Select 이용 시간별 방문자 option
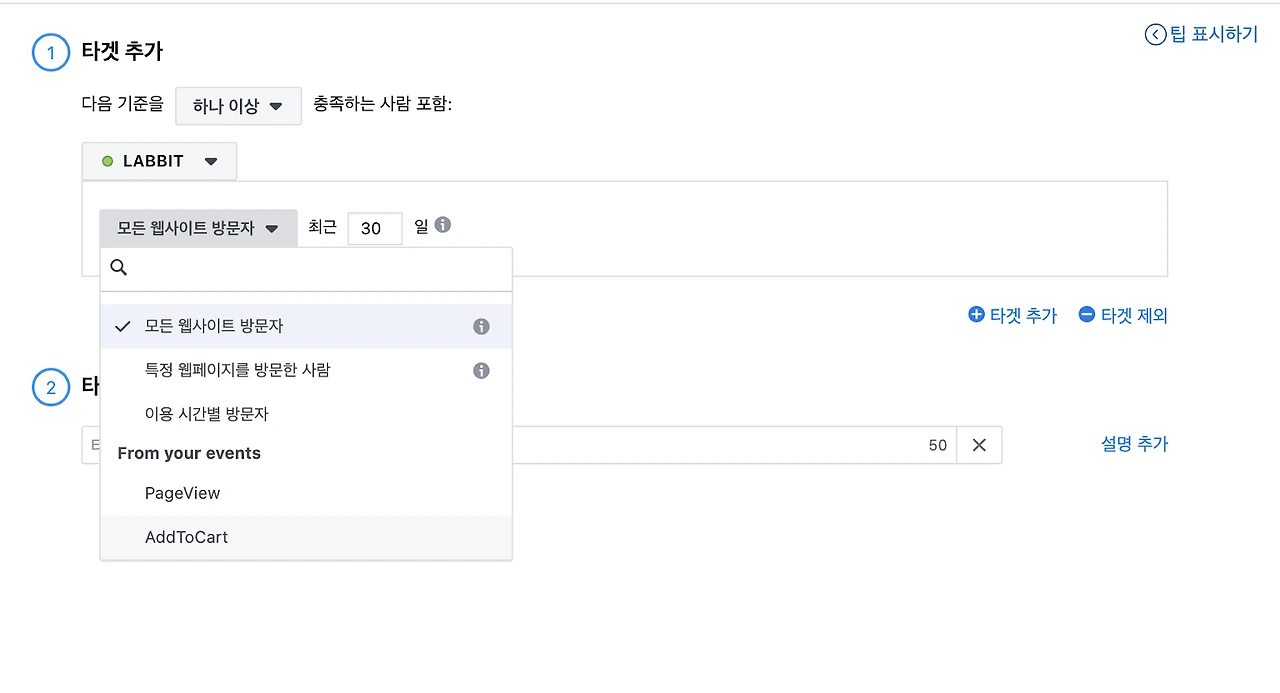Screen dimensions: 1280x693 click(x=206, y=414)
